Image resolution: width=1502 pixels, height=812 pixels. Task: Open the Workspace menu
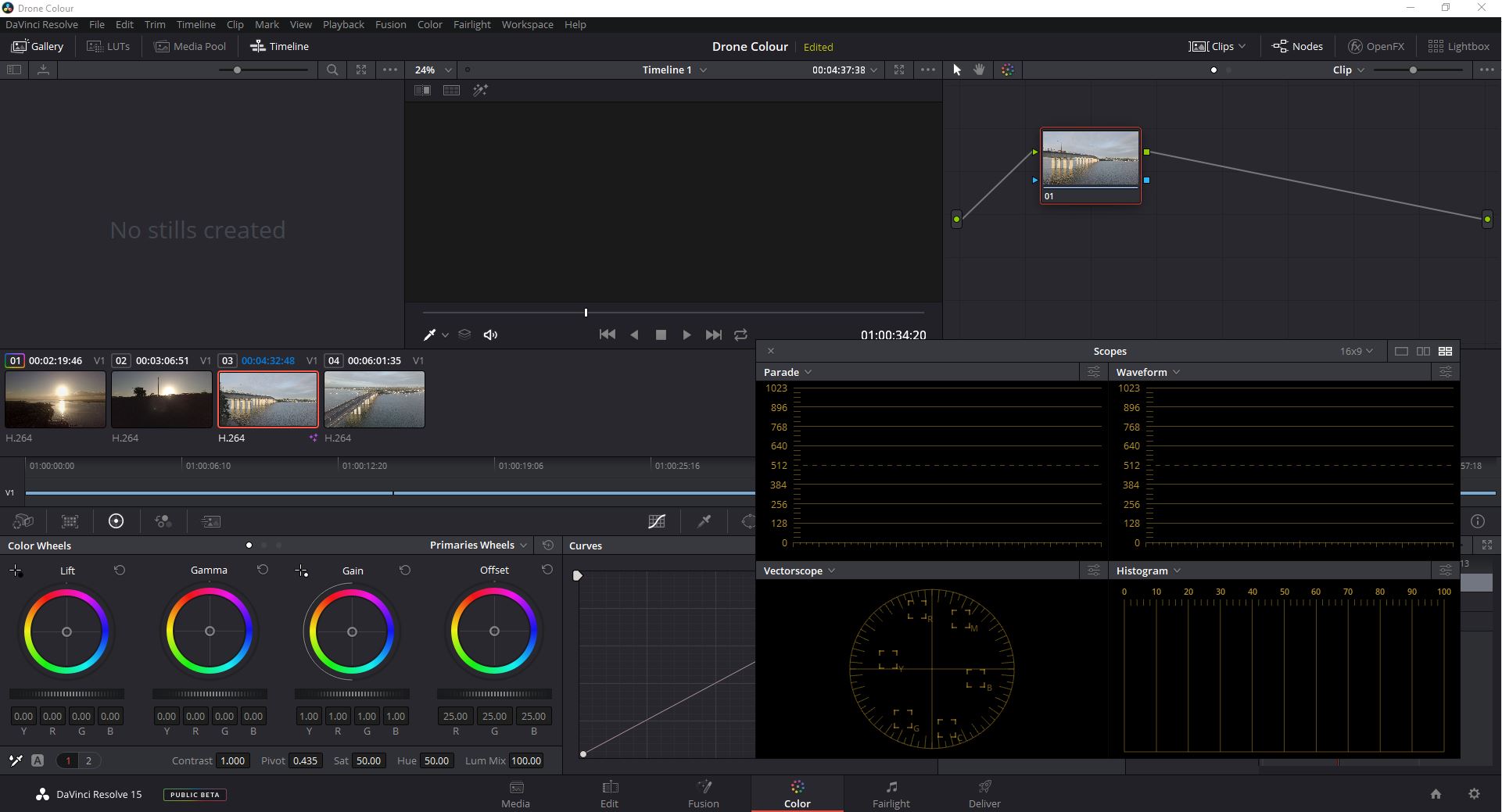click(x=527, y=24)
